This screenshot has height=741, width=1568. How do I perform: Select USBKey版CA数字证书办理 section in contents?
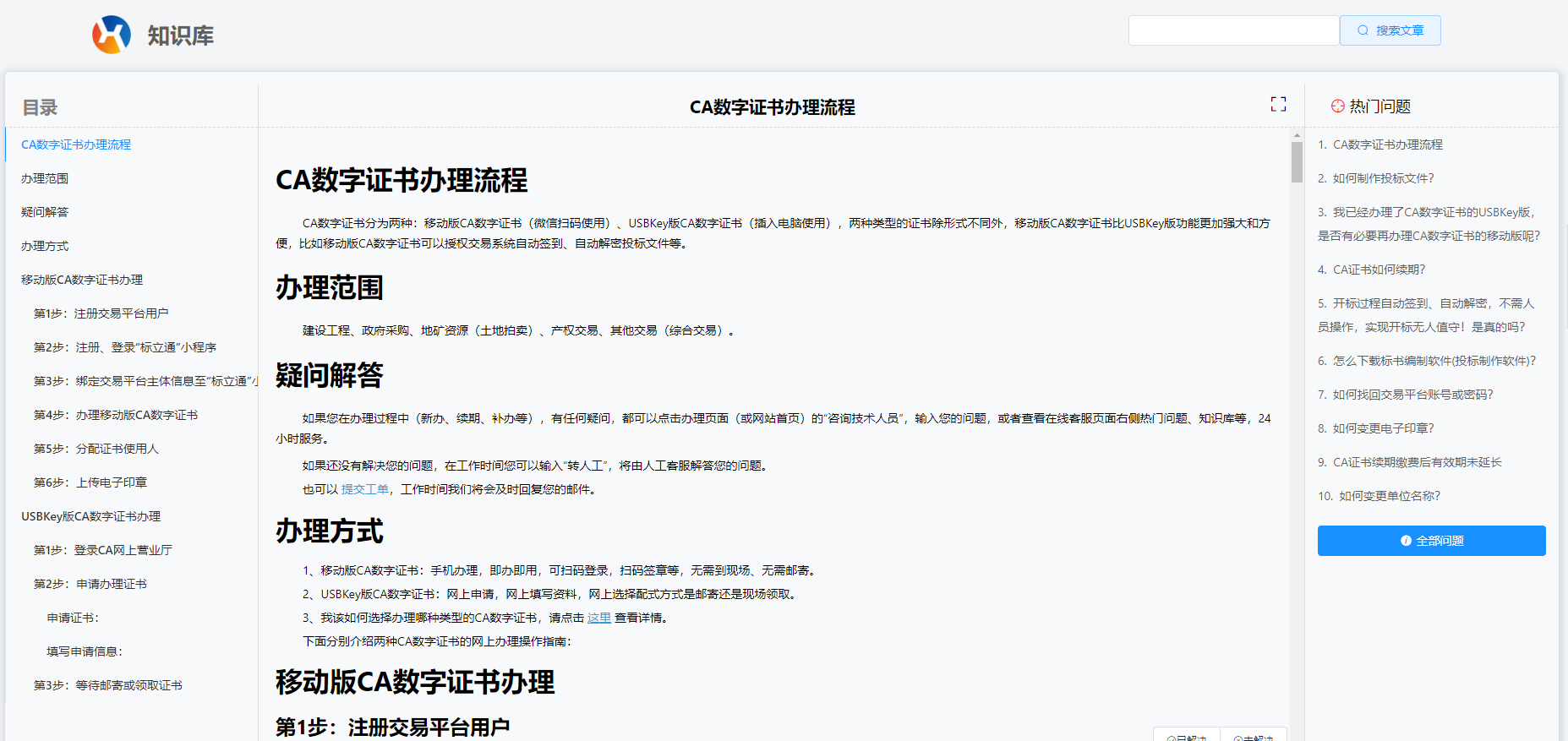(x=90, y=516)
